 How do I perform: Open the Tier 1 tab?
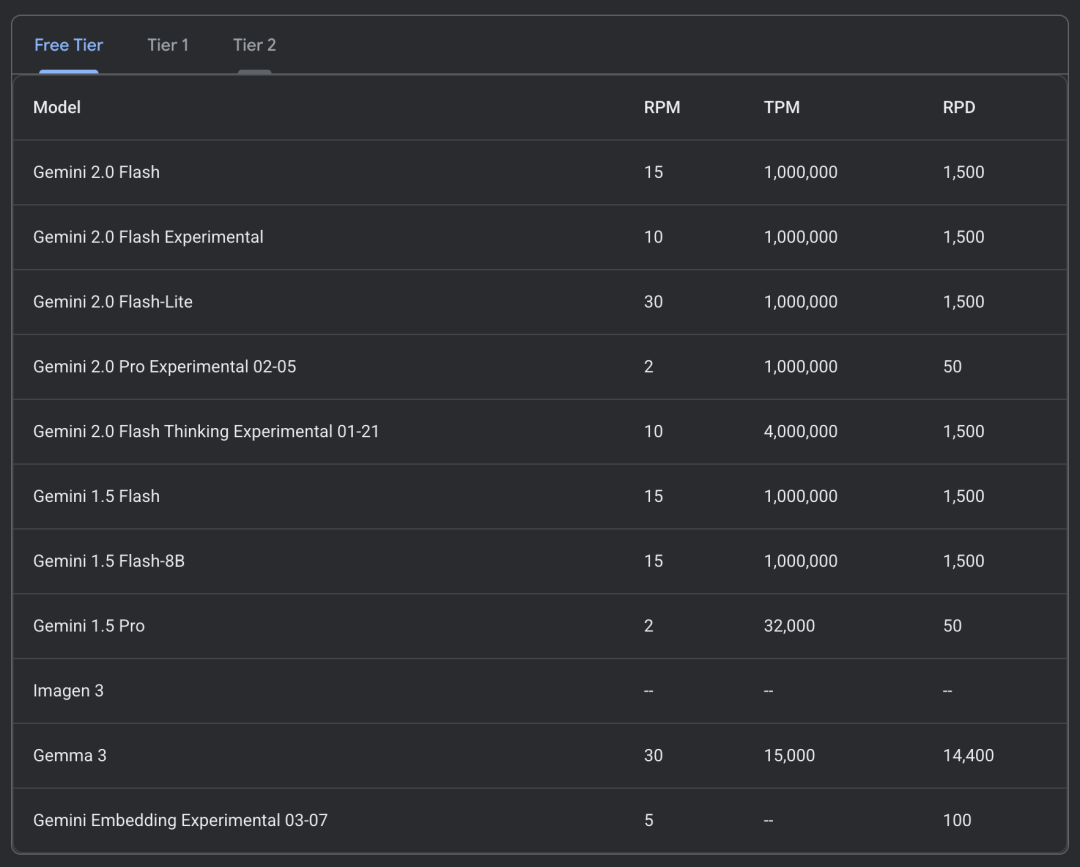tap(168, 45)
